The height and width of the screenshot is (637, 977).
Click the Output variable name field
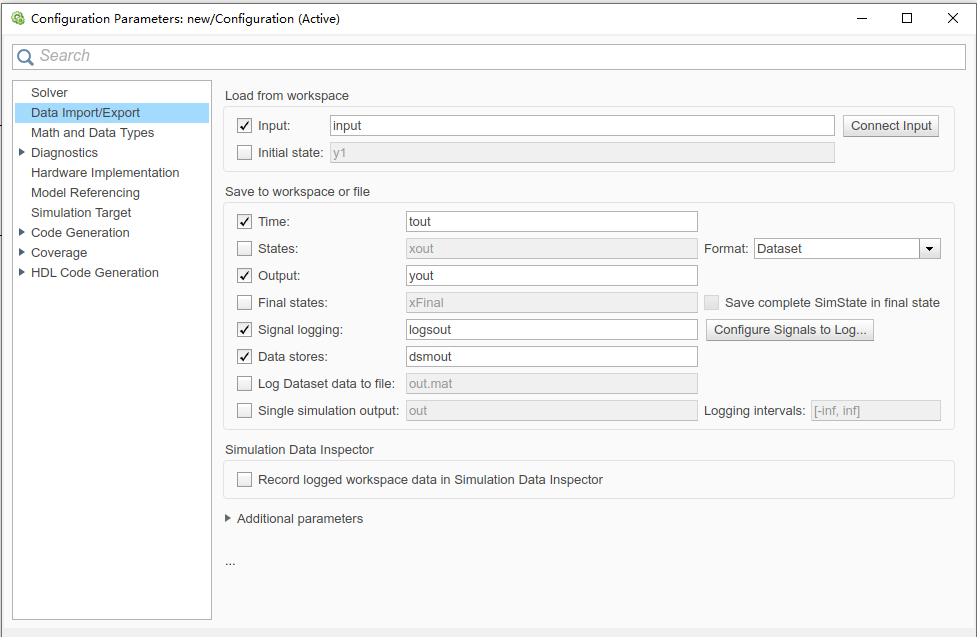tap(551, 276)
